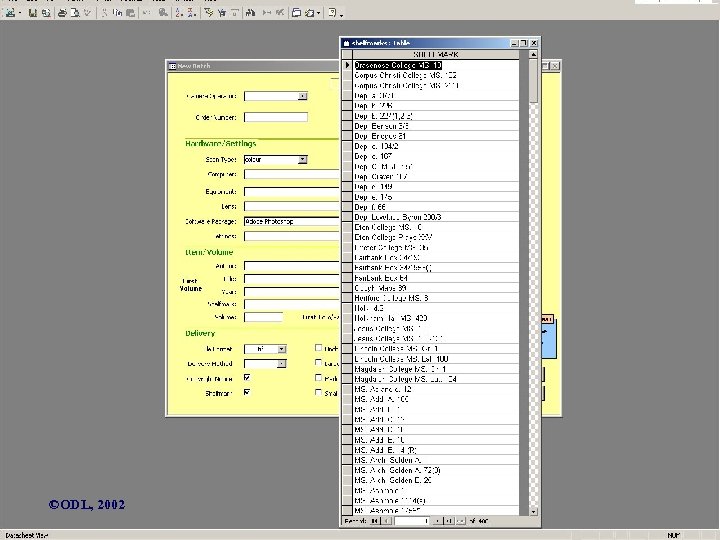The width and height of the screenshot is (720, 540).
Task: Open the Scan Type dropdown arrow
Action: coord(302,159)
